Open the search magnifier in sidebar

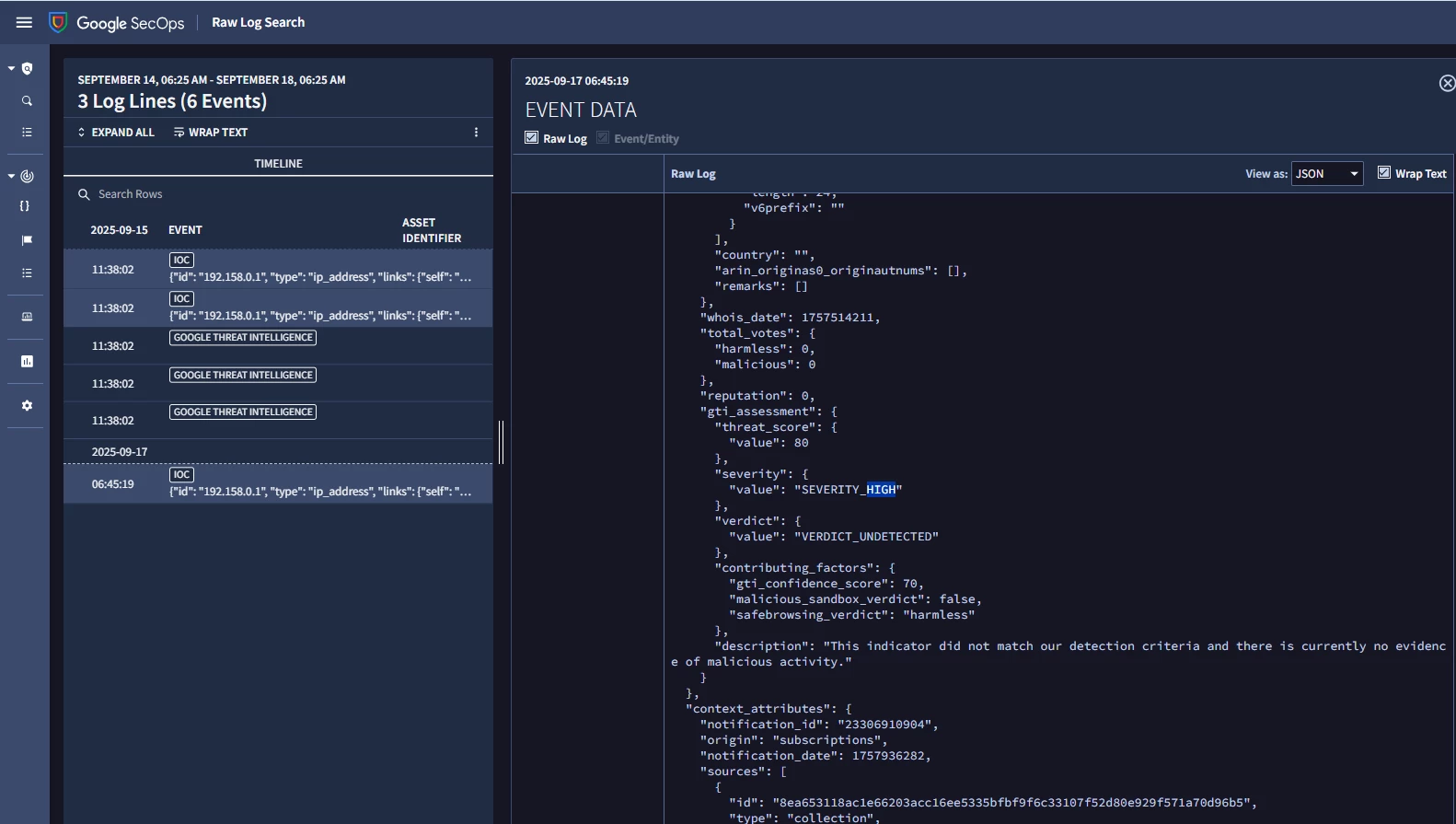[x=27, y=101]
